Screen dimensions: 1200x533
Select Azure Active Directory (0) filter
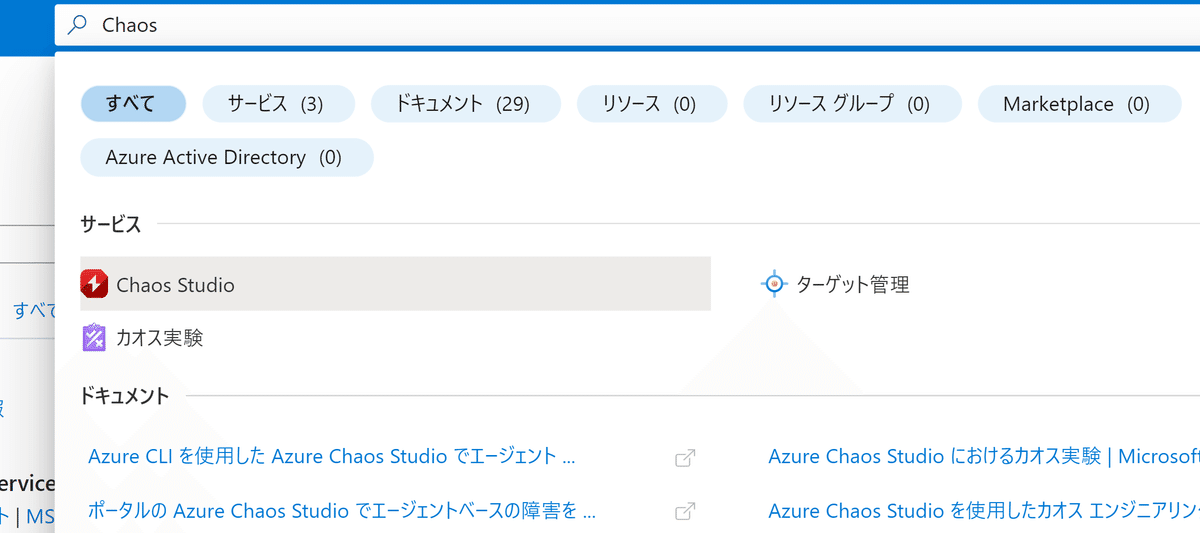(x=227, y=158)
